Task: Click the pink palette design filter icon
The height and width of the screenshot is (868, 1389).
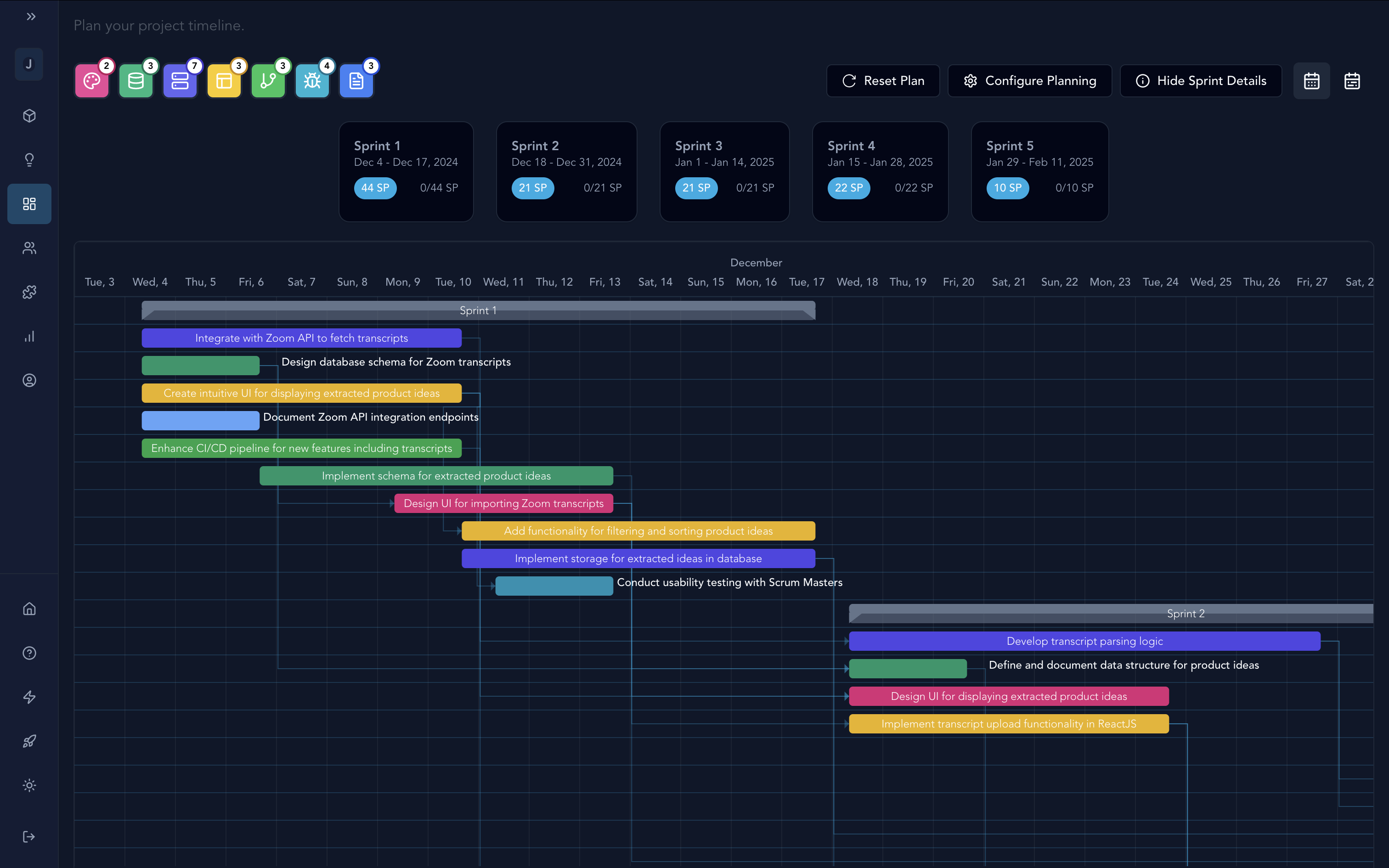Action: point(92,81)
